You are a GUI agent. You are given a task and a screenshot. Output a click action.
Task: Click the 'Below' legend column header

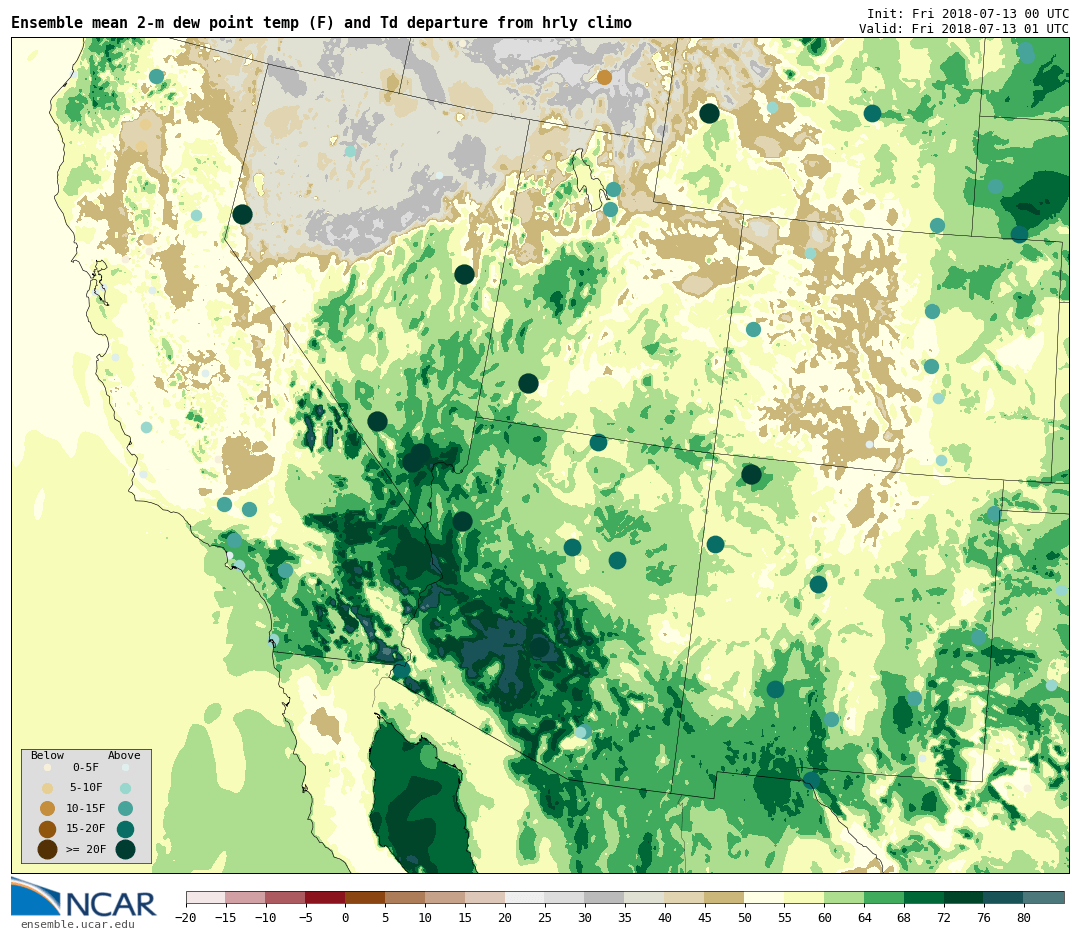(47, 756)
